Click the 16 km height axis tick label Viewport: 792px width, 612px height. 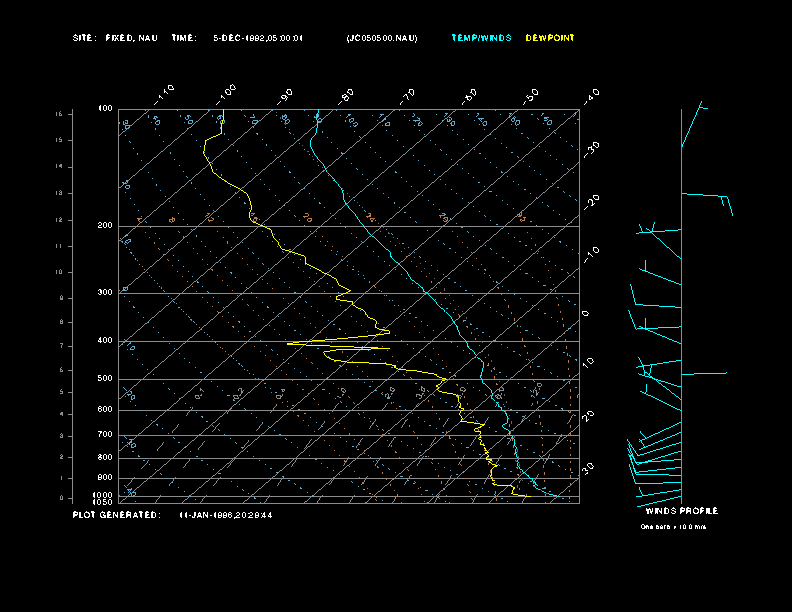(59, 114)
